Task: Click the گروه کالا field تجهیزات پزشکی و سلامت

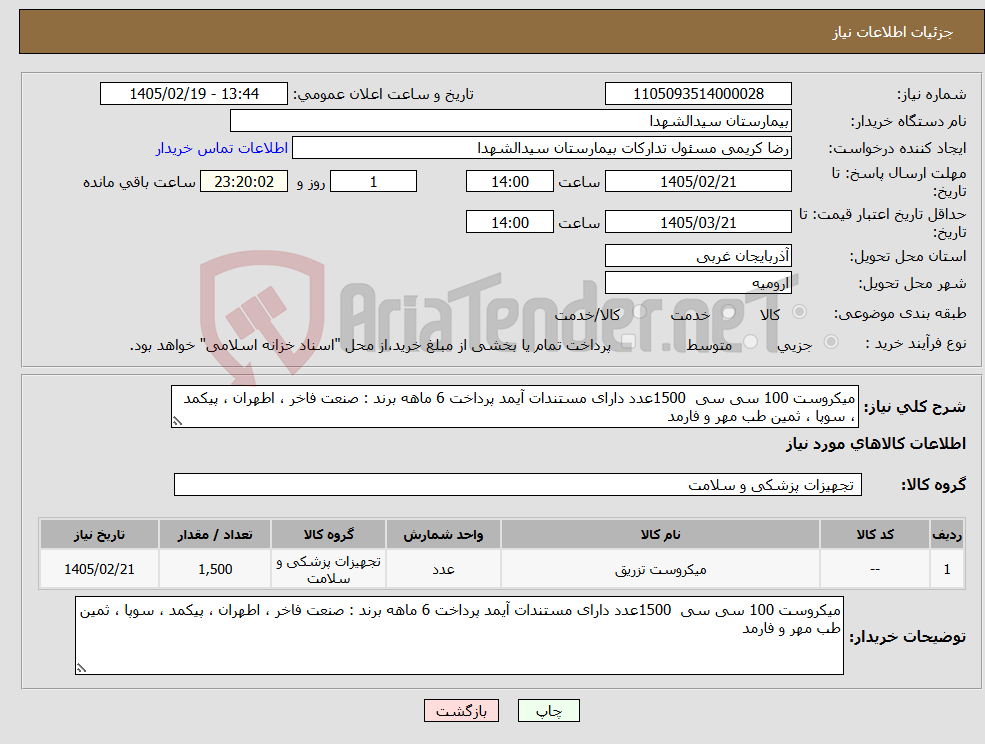Action: pyautogui.click(x=518, y=484)
